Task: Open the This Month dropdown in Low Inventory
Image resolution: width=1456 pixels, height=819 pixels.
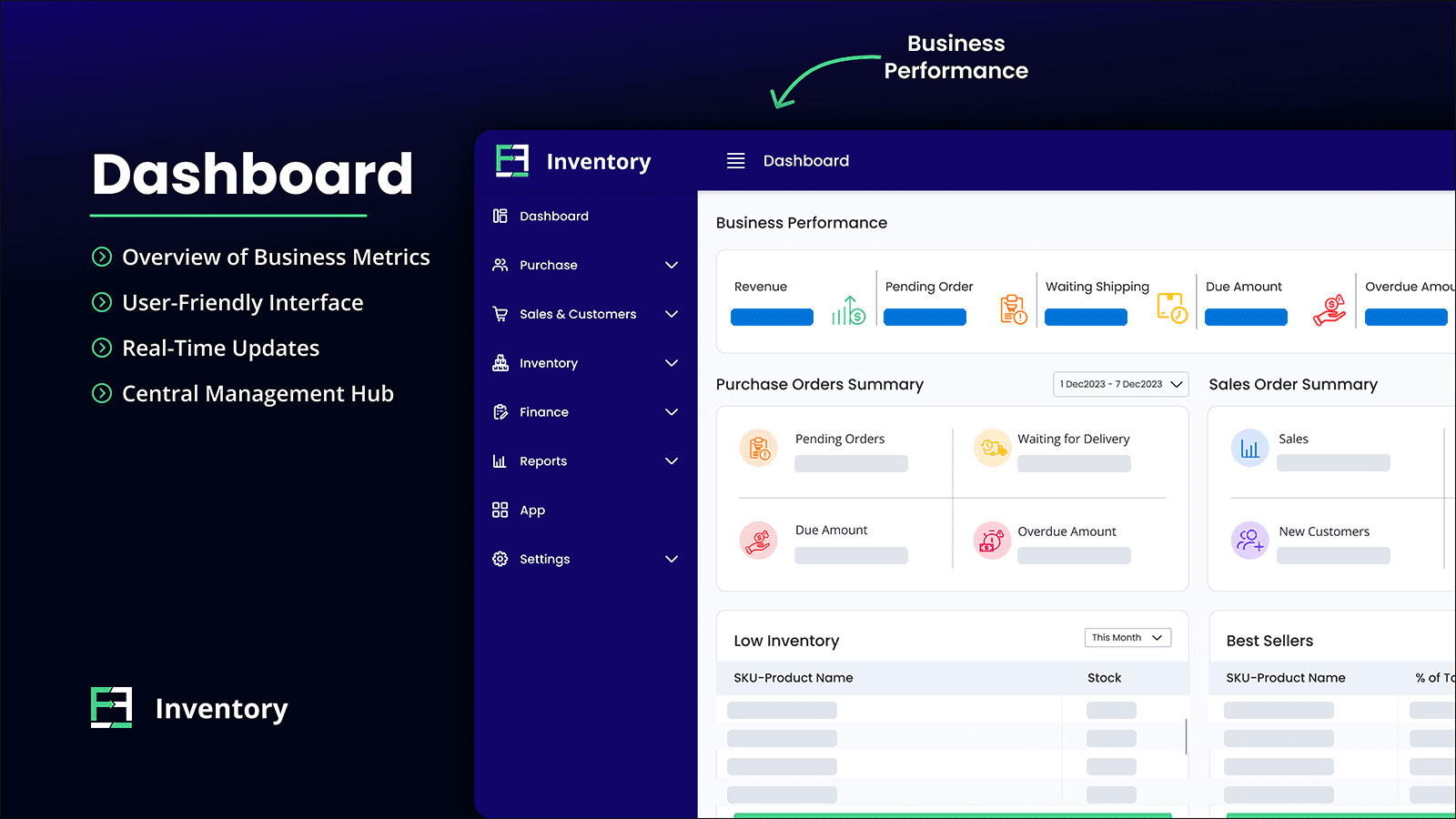Action: [1127, 638]
